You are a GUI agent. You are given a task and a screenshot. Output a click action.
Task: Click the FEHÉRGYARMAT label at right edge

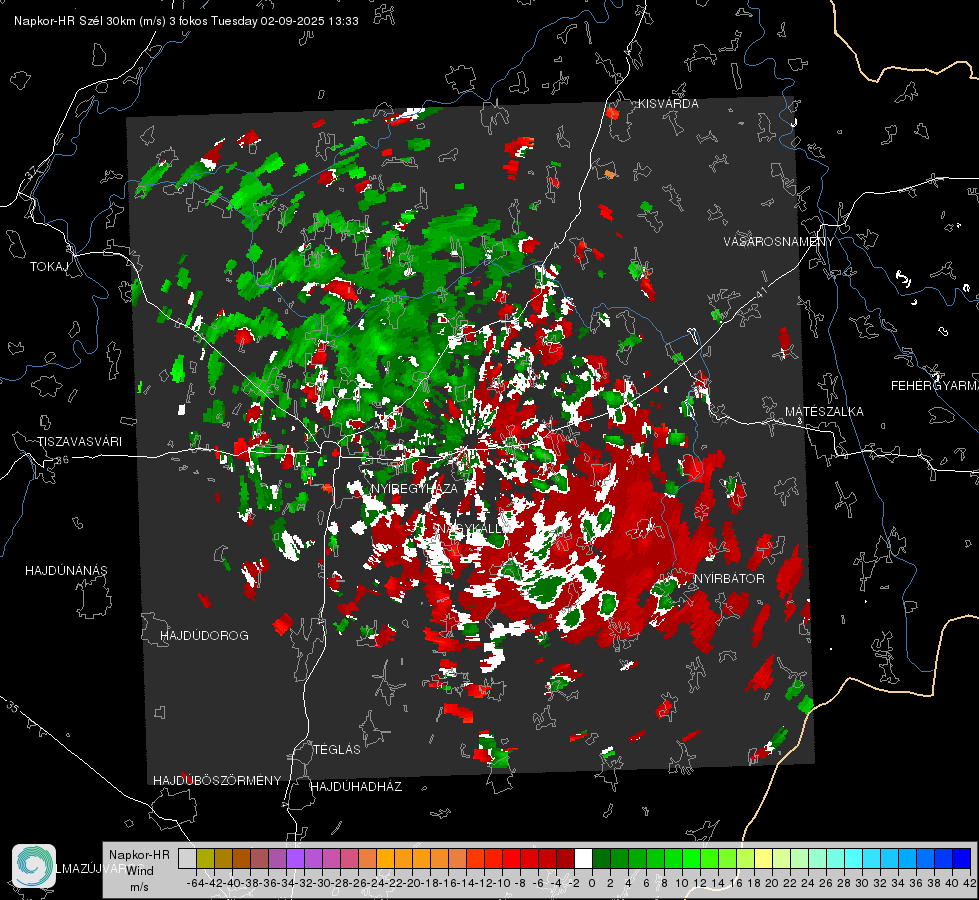tap(935, 386)
